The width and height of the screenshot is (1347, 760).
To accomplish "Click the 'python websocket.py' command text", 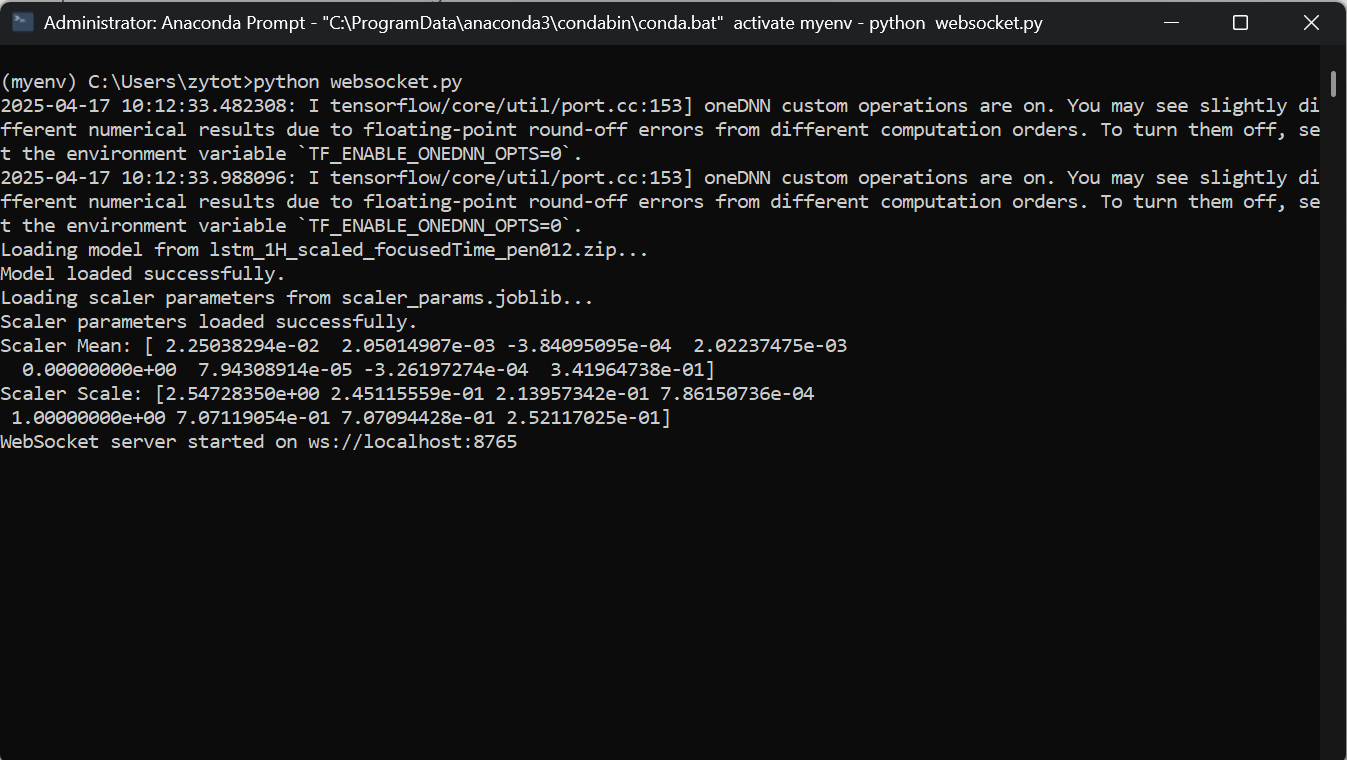I will point(358,81).
